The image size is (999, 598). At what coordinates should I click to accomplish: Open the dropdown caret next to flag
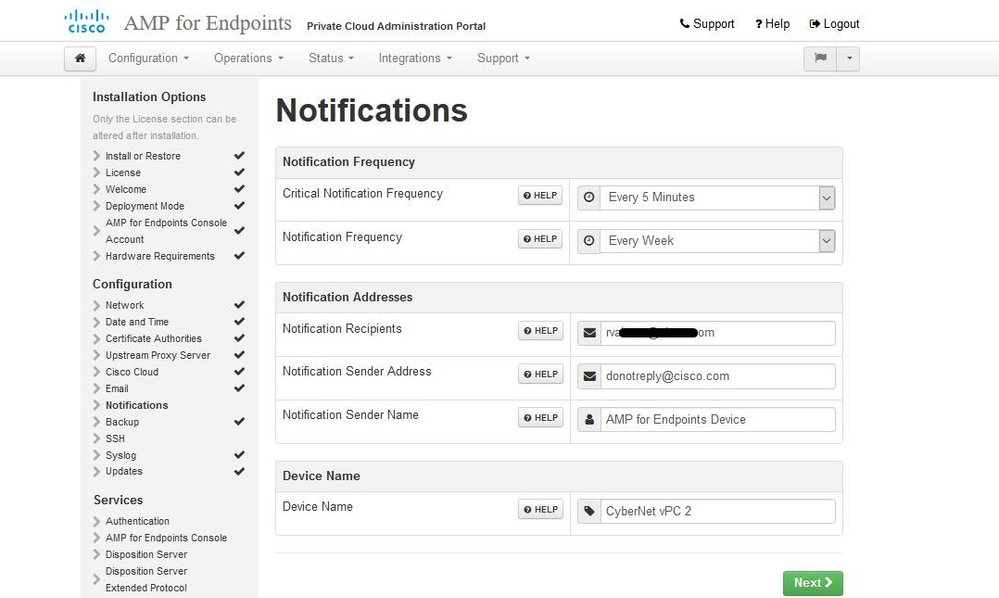(849, 59)
